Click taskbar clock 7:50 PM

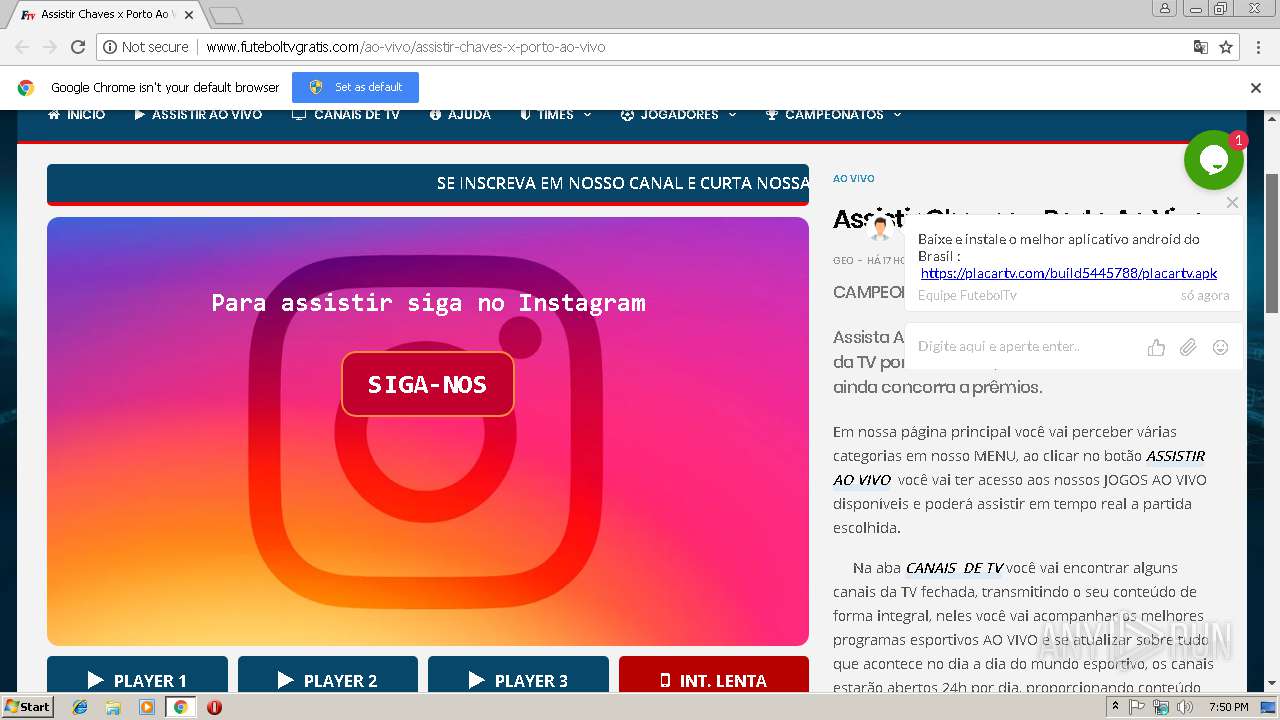[1228, 707]
